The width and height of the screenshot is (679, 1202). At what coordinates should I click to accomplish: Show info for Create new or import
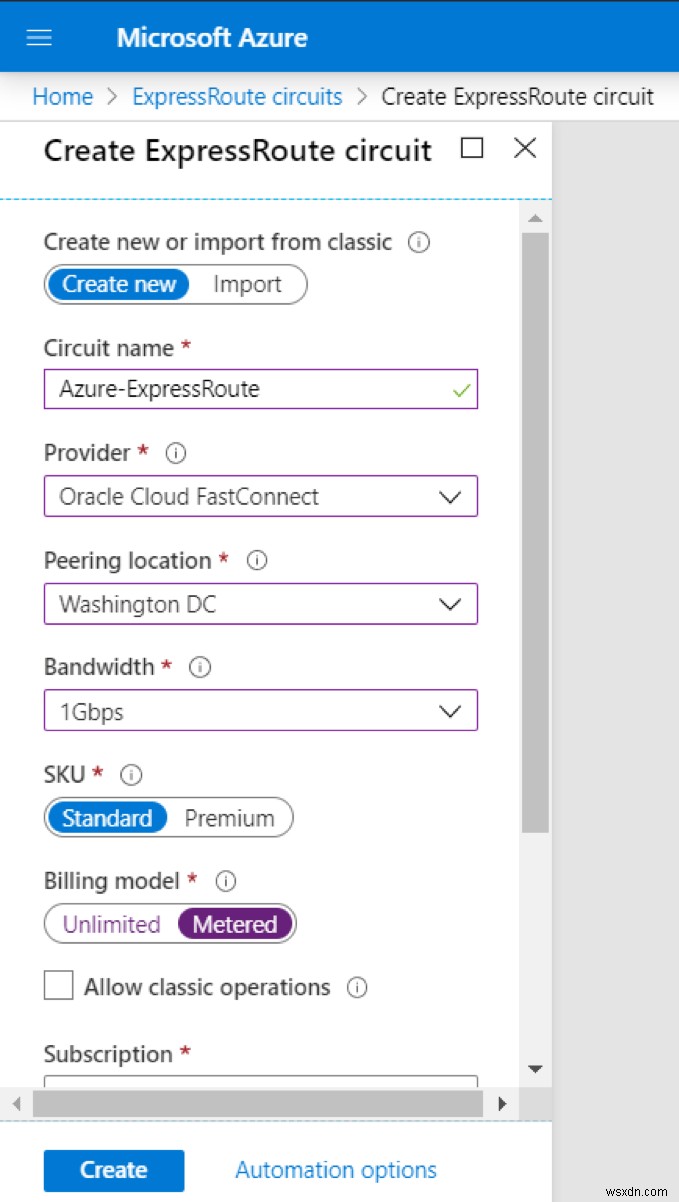click(x=419, y=242)
